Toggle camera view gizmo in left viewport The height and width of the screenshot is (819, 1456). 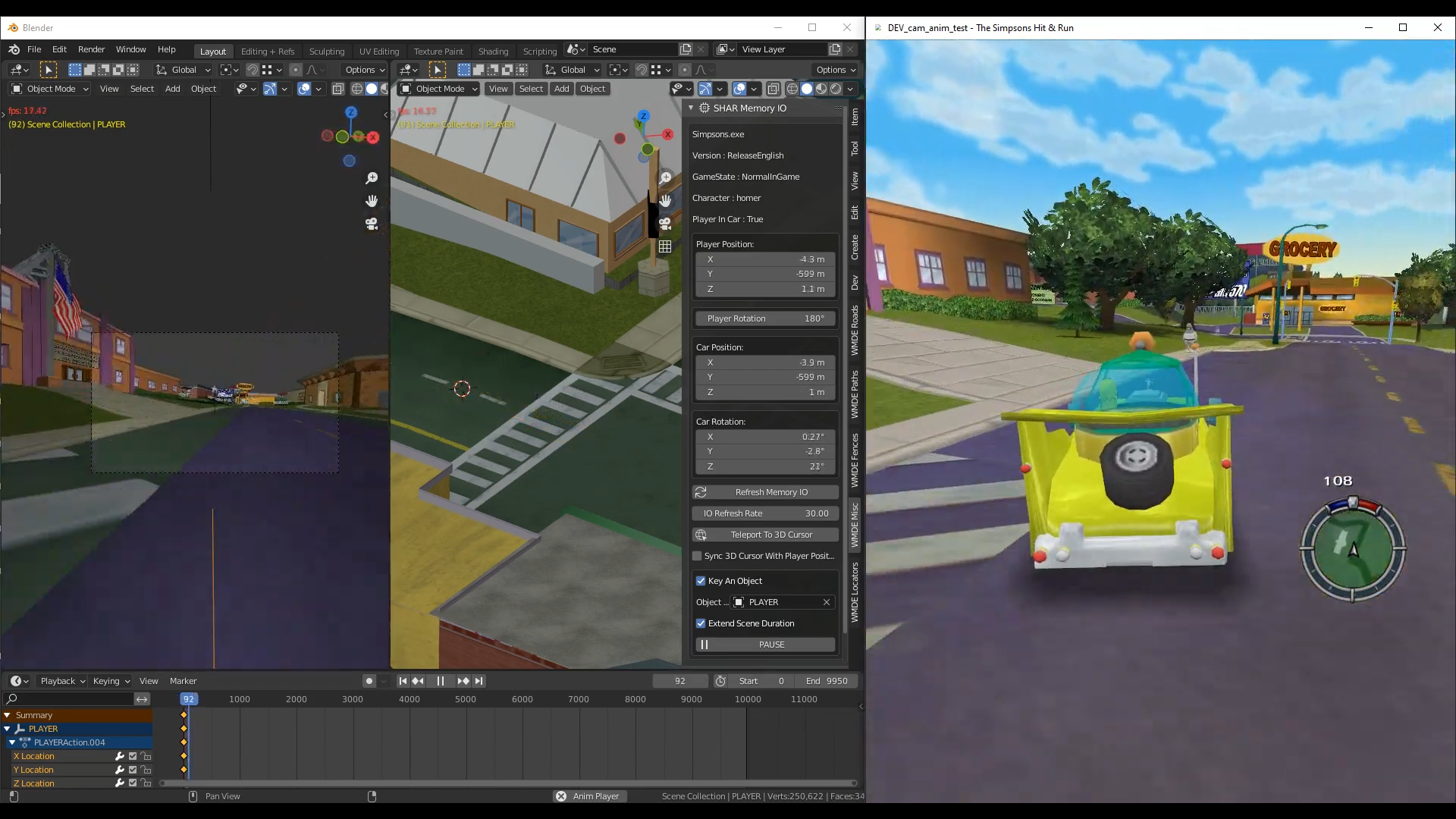point(372,224)
